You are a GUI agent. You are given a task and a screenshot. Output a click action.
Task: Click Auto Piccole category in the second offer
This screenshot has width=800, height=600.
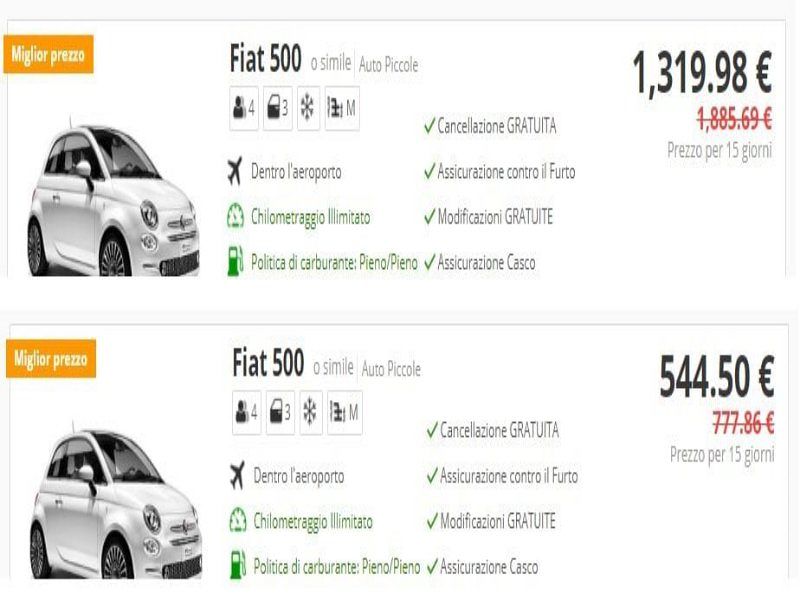pyautogui.click(x=391, y=369)
